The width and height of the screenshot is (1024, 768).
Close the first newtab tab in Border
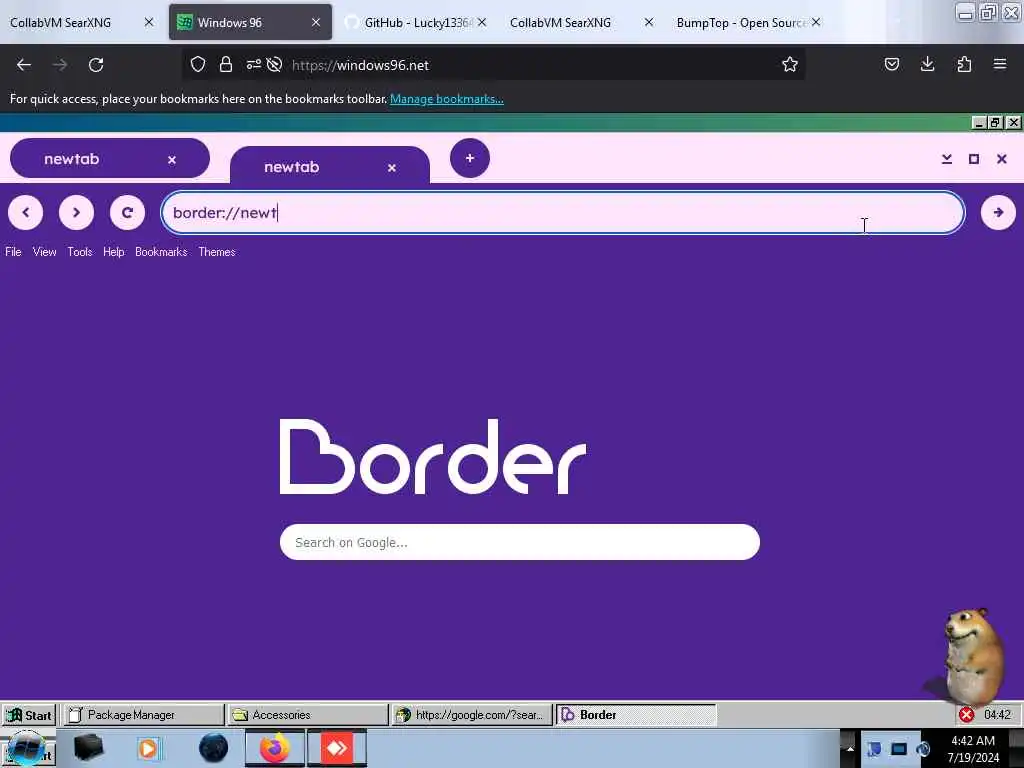click(x=172, y=160)
